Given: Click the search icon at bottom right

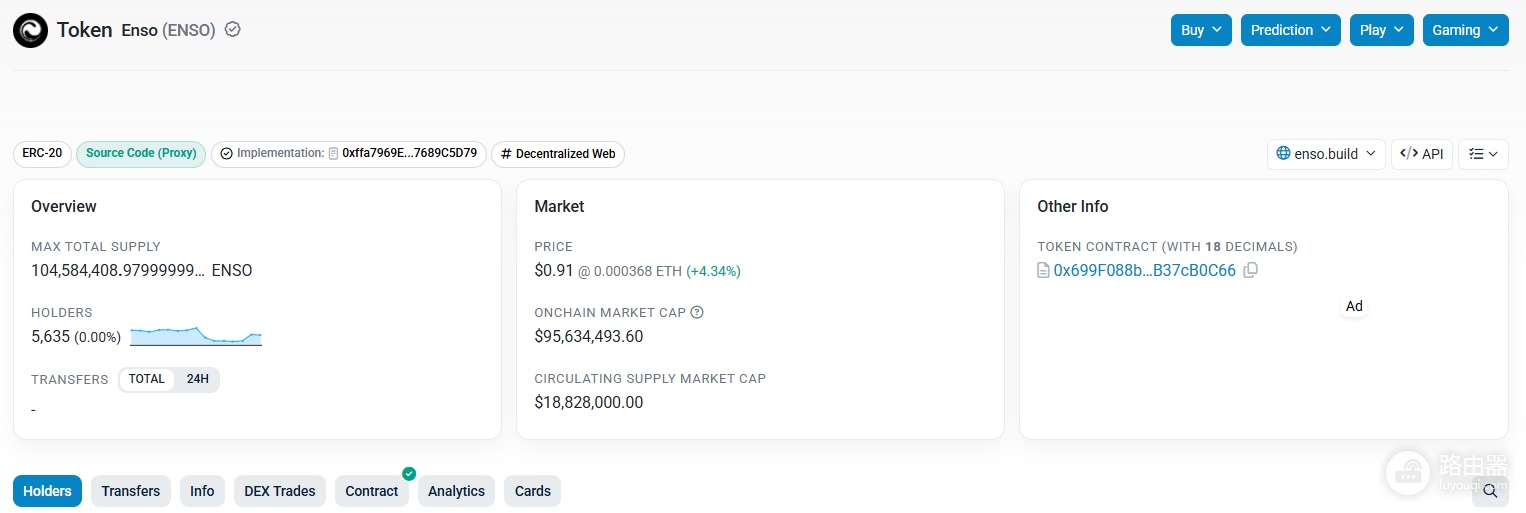Looking at the screenshot, I should (1490, 491).
